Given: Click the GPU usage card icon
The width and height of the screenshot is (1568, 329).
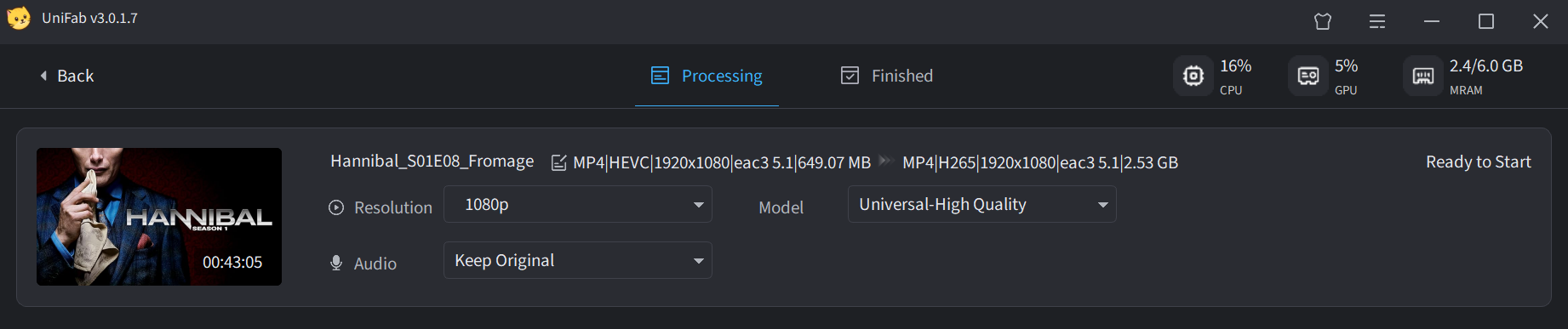Looking at the screenshot, I should coord(1308,76).
